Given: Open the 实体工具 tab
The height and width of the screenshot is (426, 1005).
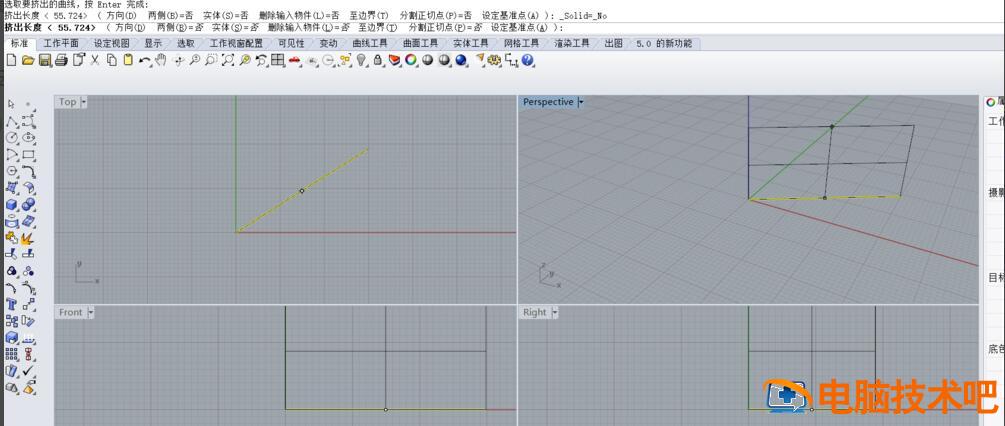Looking at the screenshot, I should tap(470, 44).
